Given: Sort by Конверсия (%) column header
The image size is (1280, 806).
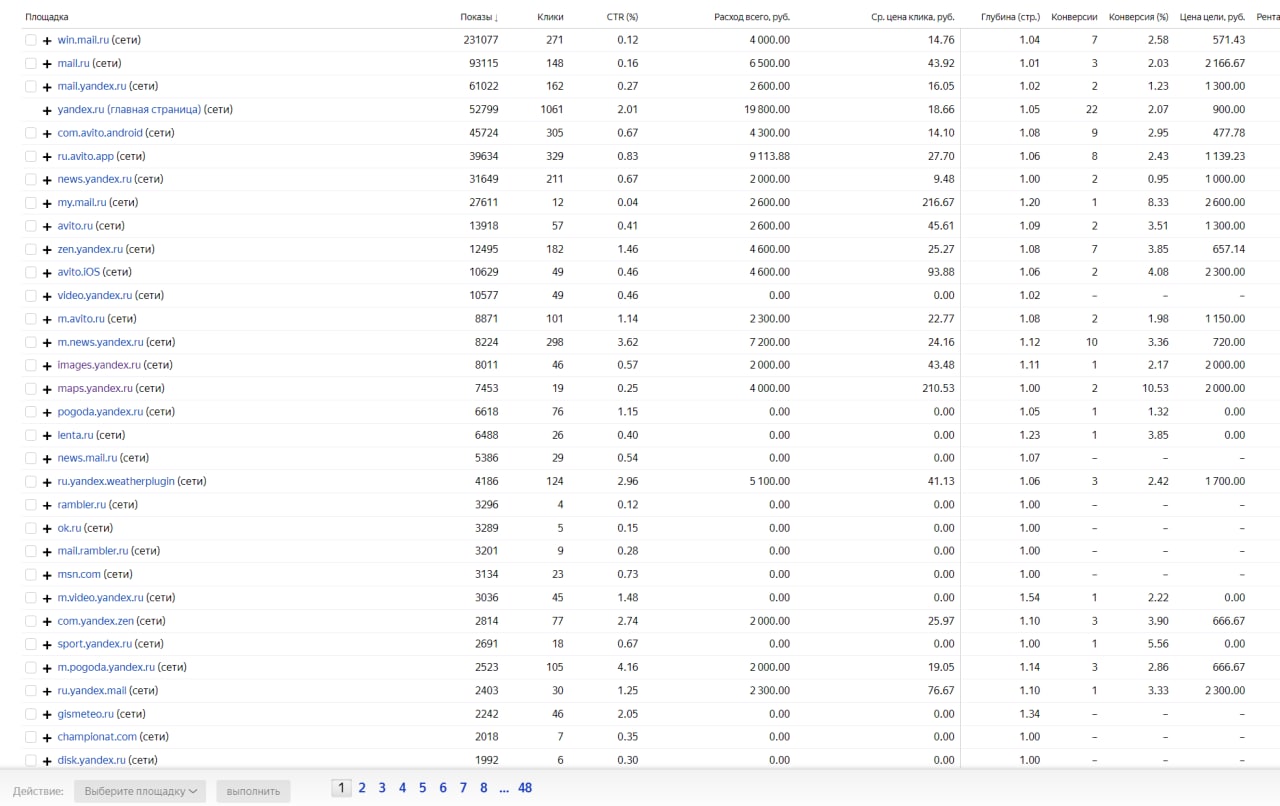Looking at the screenshot, I should (1139, 17).
